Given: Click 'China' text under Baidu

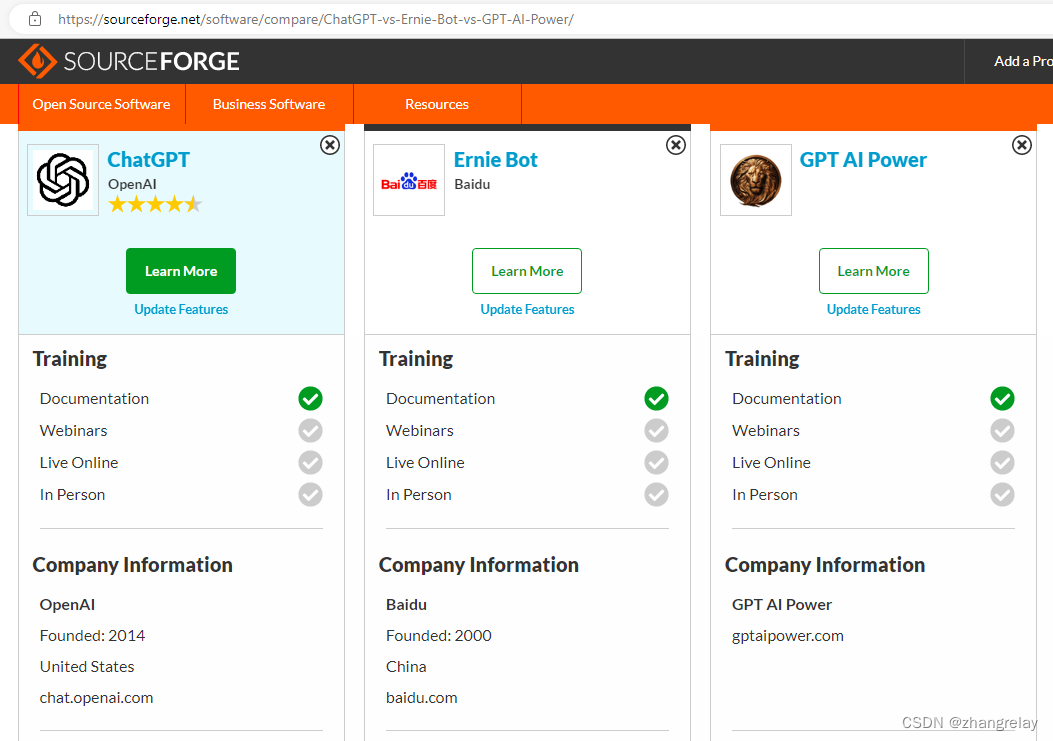Looking at the screenshot, I should pos(406,666).
